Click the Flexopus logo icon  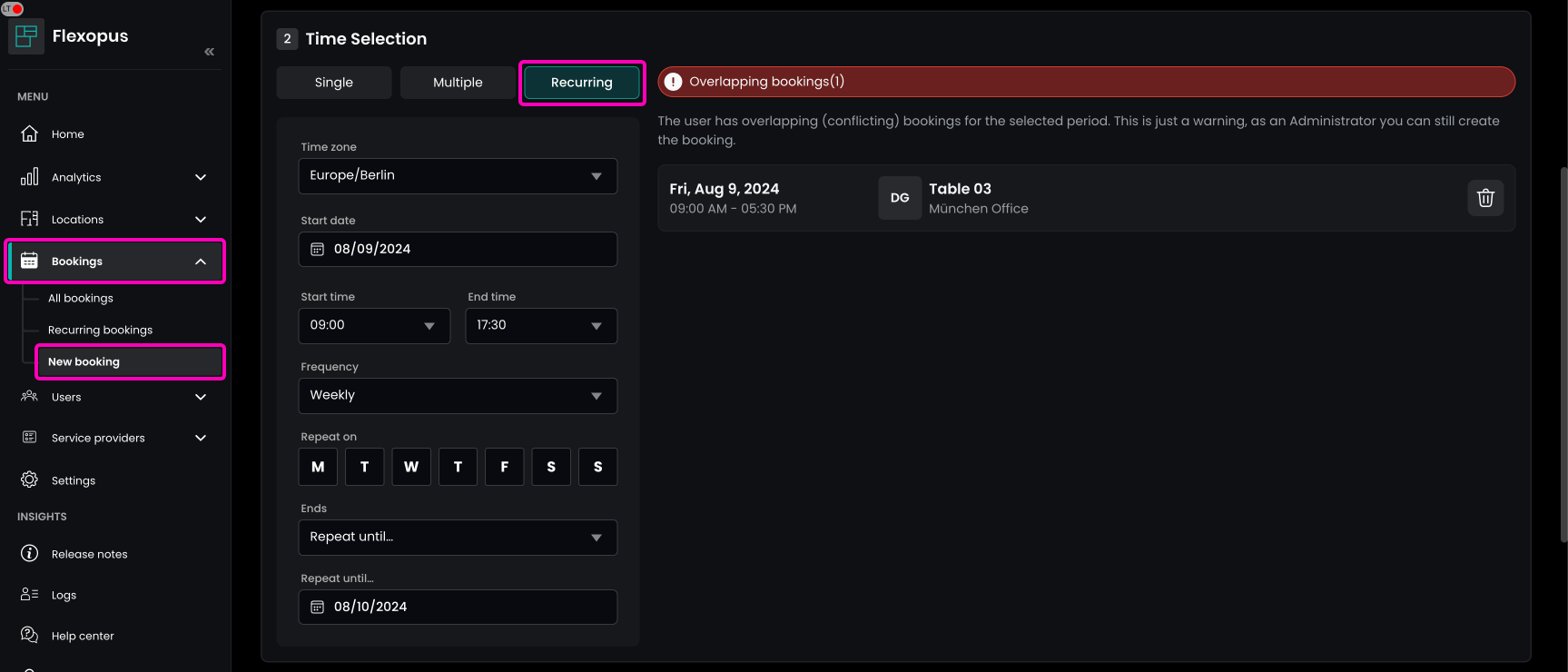point(26,36)
